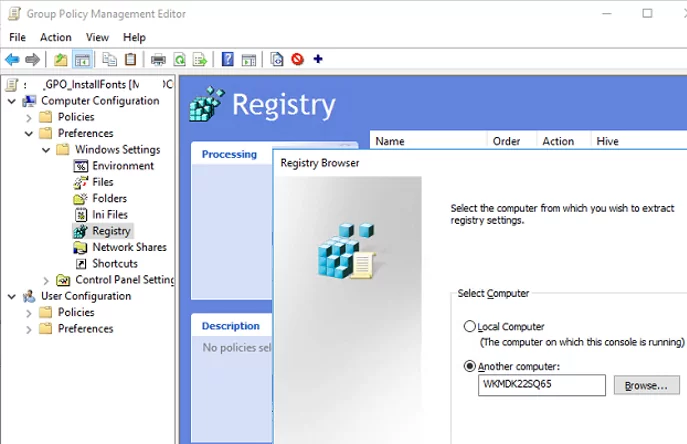Click the Network Shares icon in the tree
Viewport: 687px width, 444px height.
click(x=80, y=248)
